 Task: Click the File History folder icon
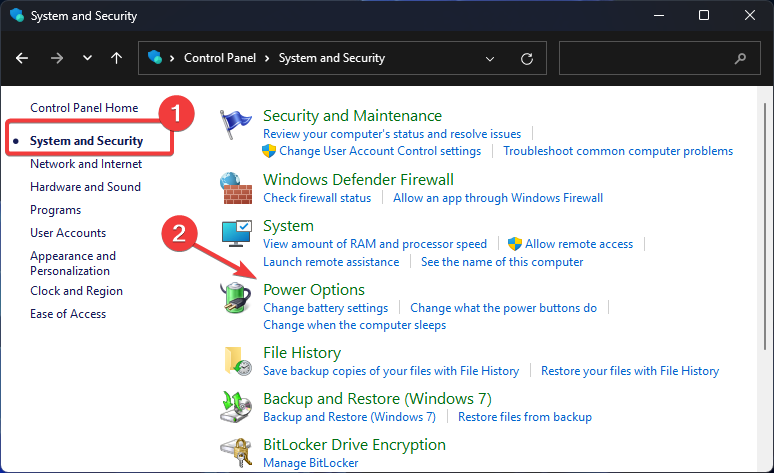click(238, 361)
